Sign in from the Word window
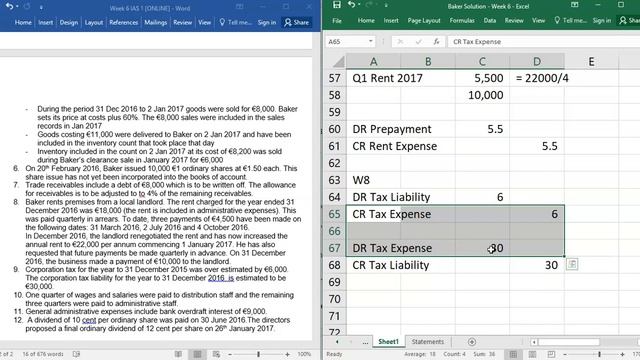Viewport: 640px width, 360px height. (x=267, y=22)
